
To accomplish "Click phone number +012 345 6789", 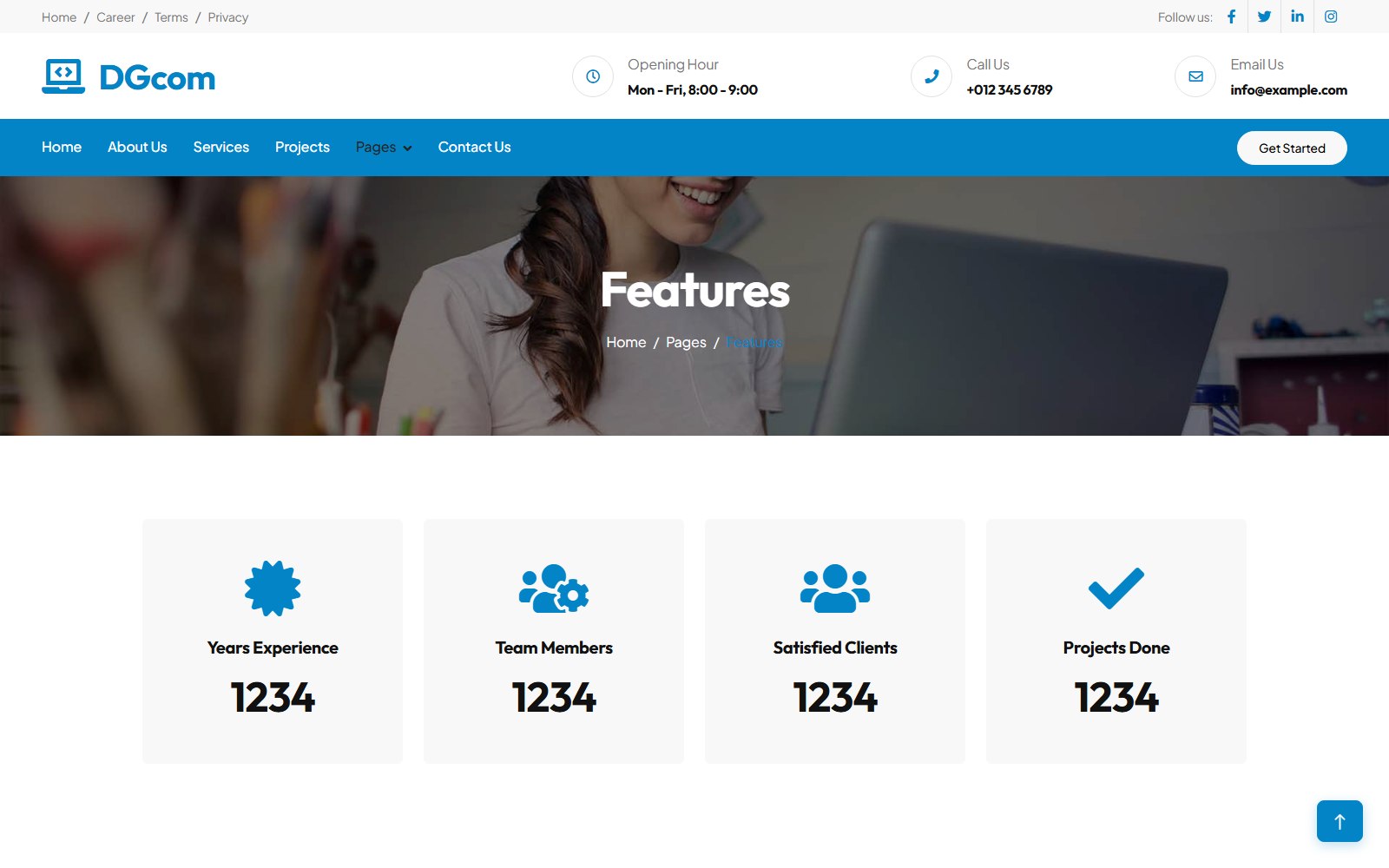I will pyautogui.click(x=1010, y=90).
